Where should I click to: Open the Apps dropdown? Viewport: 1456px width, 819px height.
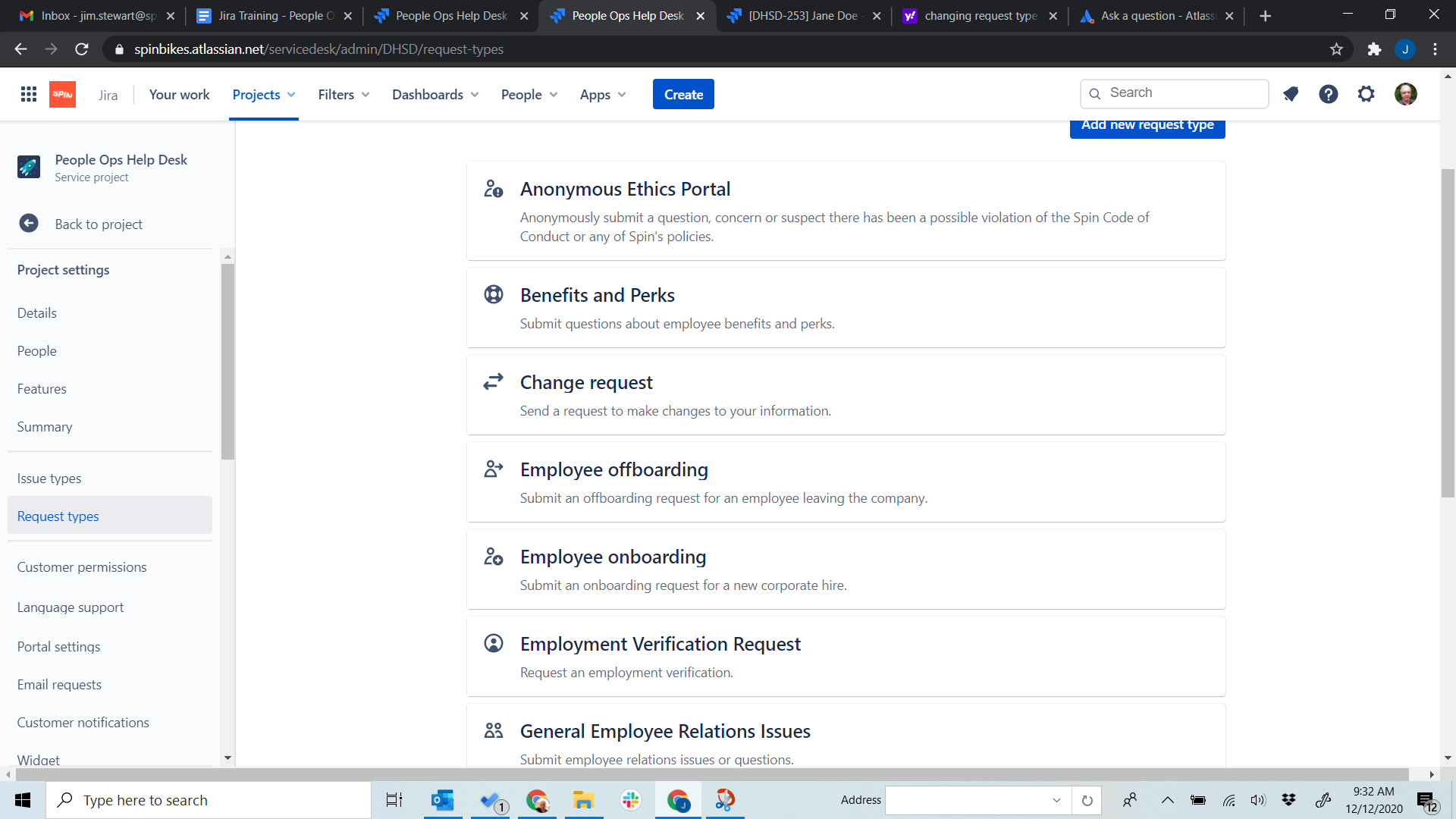tap(603, 94)
